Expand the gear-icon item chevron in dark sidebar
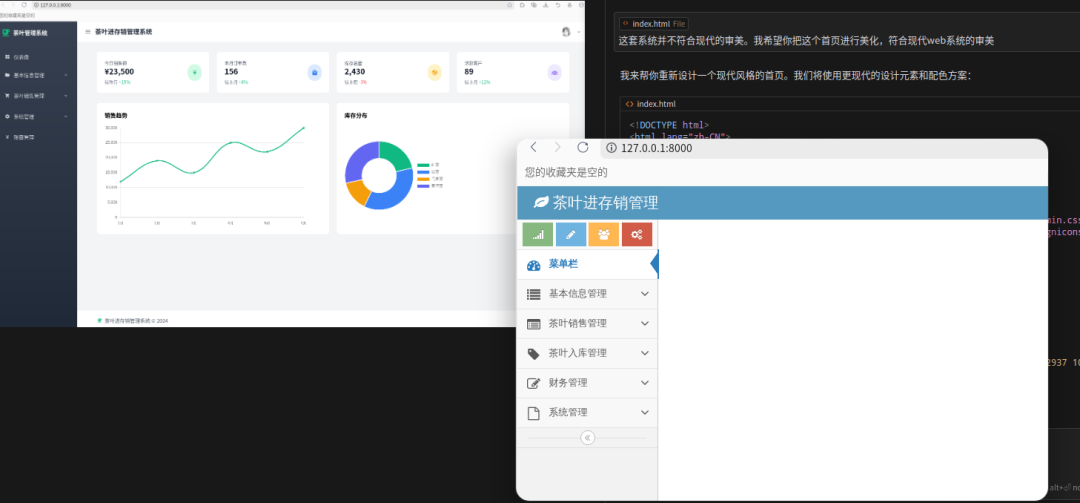 coord(66,116)
